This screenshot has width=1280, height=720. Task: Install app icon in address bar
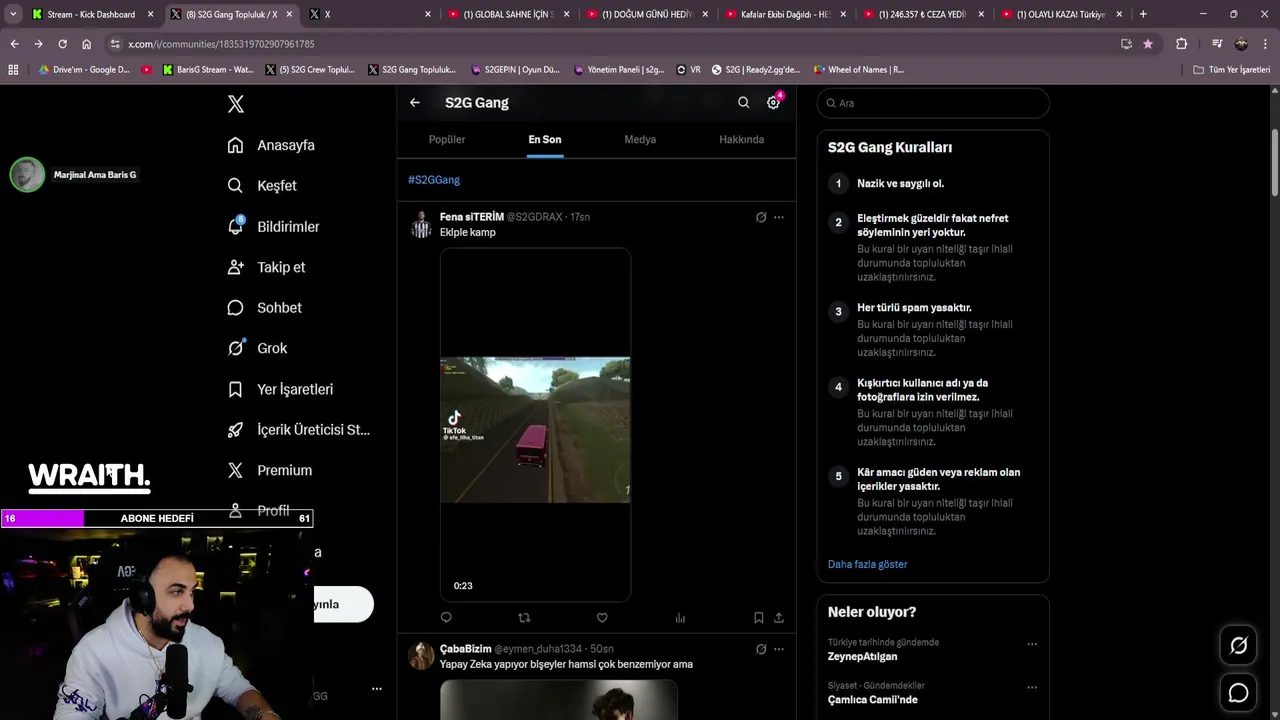(1126, 44)
